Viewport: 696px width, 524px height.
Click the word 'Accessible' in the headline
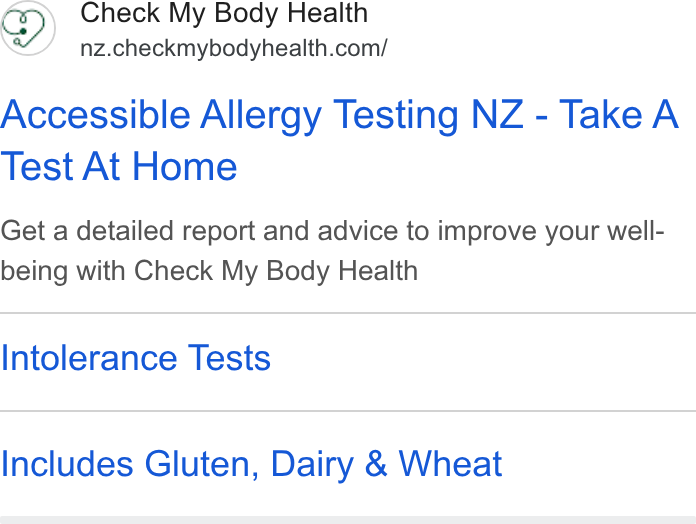(x=95, y=114)
